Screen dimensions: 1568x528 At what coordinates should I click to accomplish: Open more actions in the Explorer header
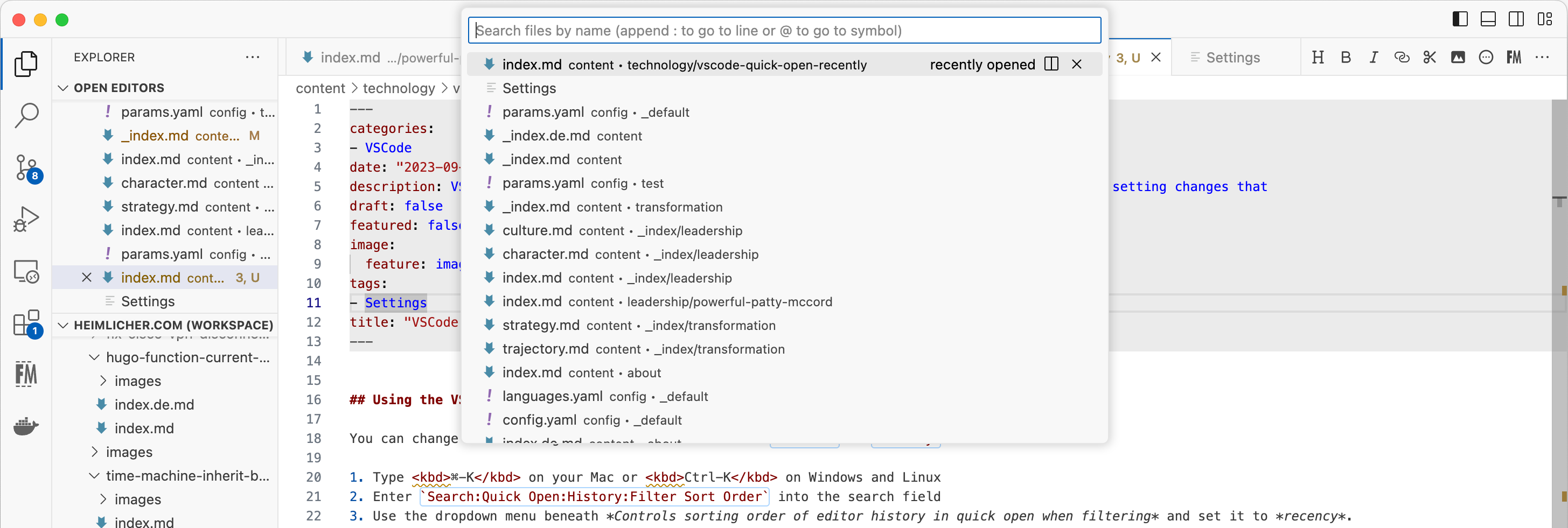[x=253, y=57]
